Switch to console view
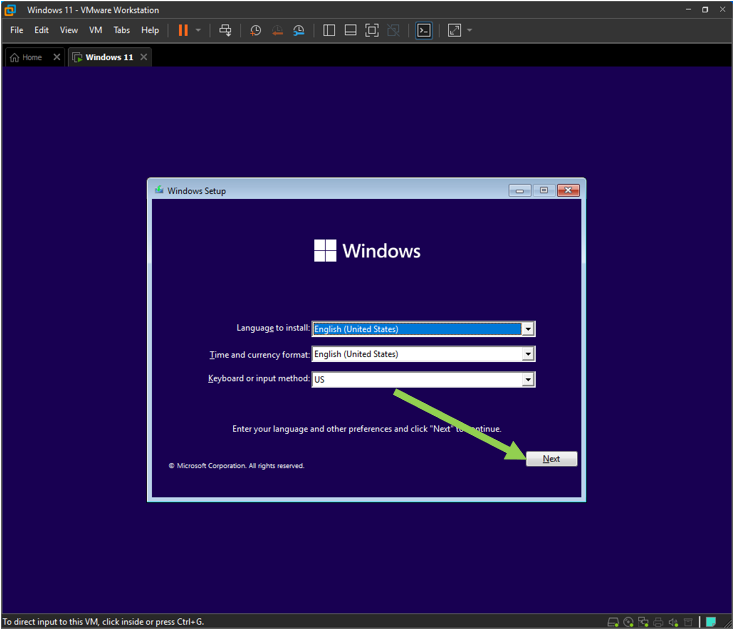Screen dimensions: 734x630 click(424, 30)
